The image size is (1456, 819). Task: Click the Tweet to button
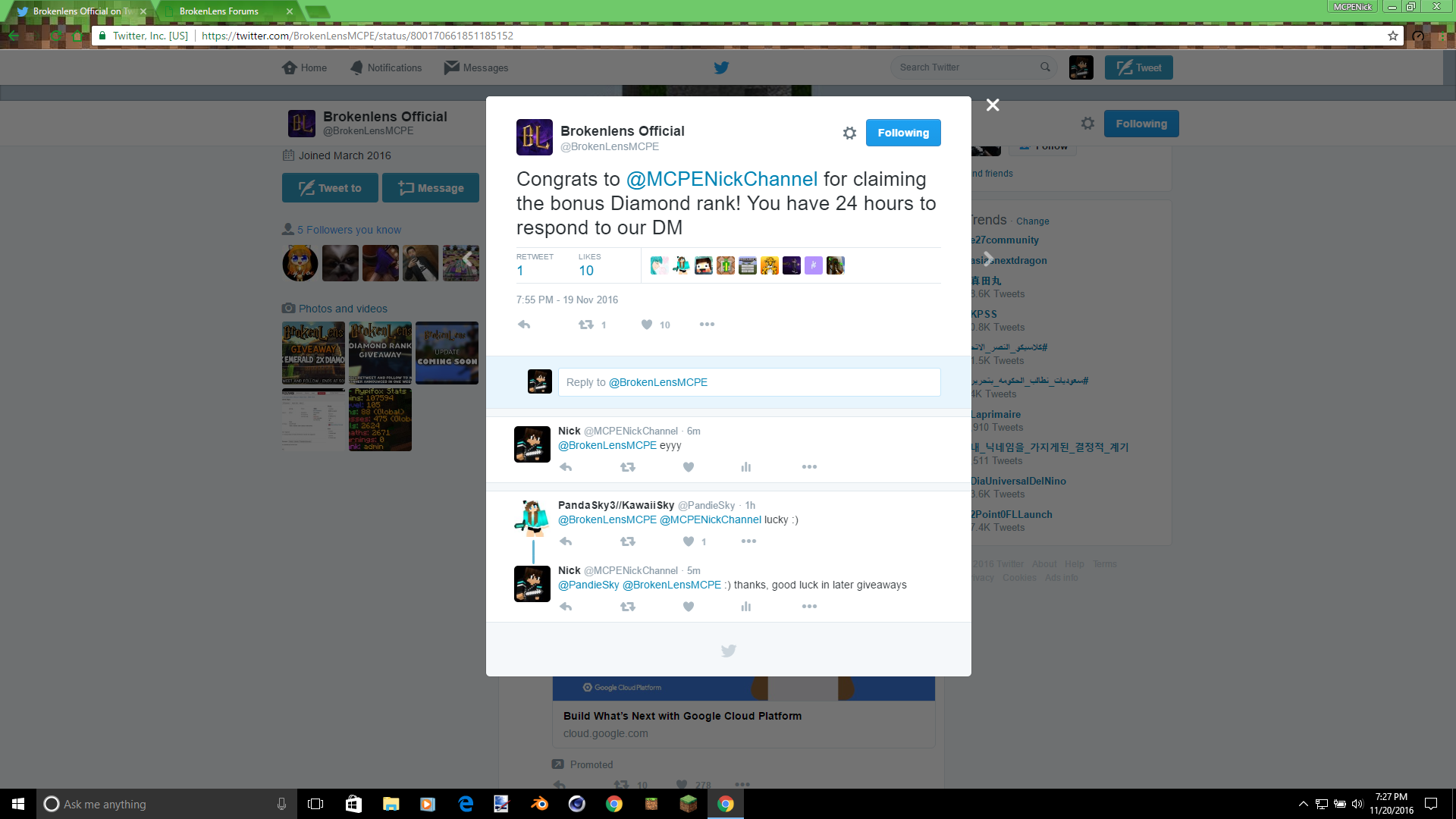point(330,188)
